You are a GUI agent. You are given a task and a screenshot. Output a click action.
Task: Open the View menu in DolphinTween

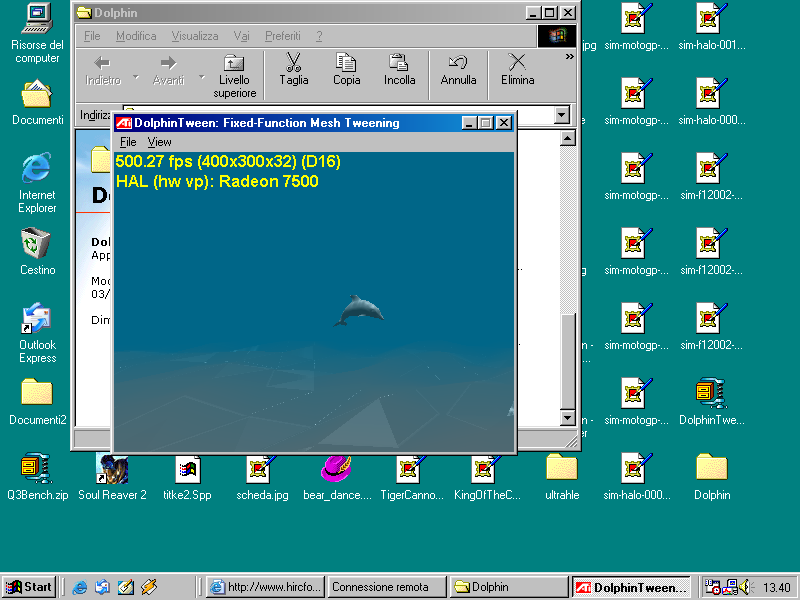[x=159, y=142]
